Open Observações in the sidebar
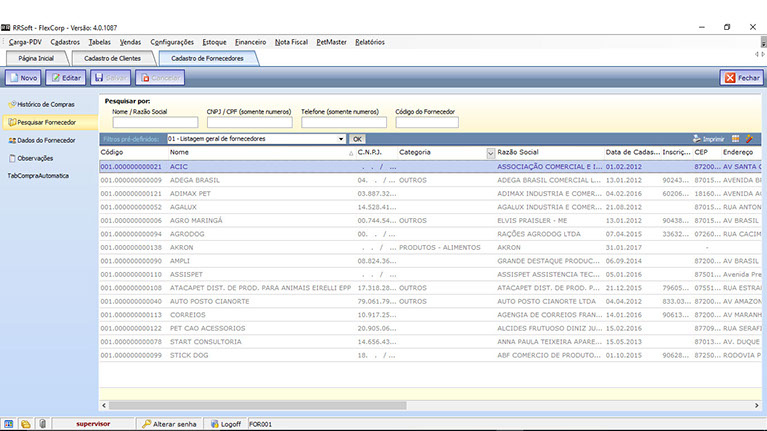 (35, 158)
